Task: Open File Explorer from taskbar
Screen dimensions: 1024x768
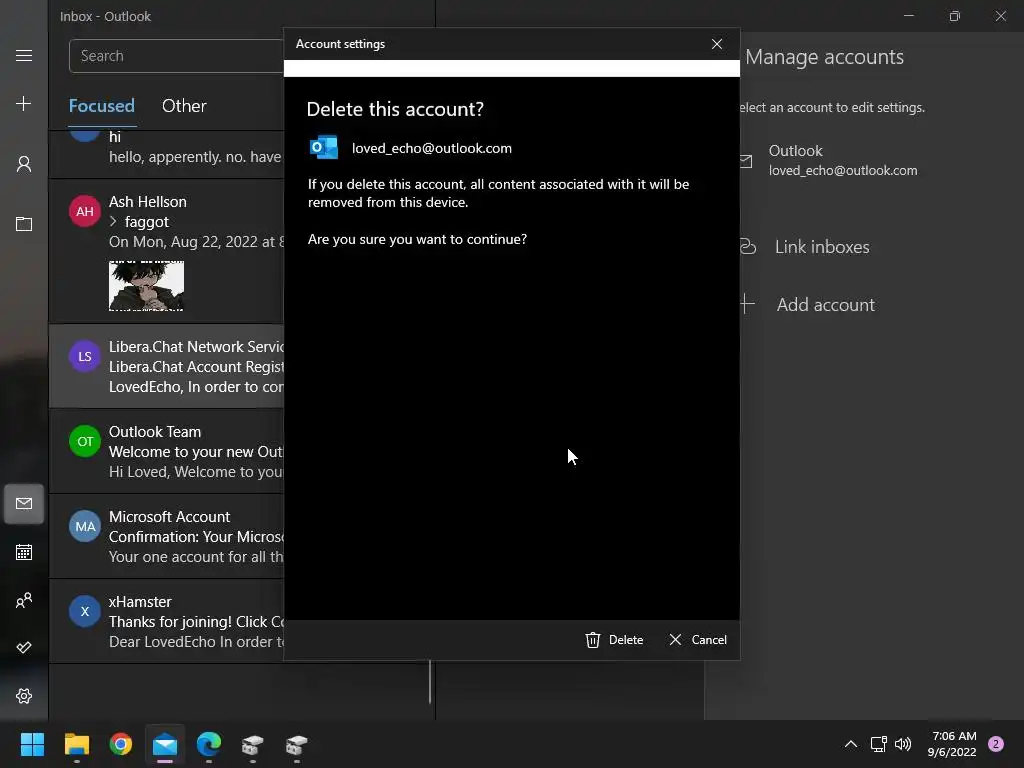Action: pyautogui.click(x=76, y=744)
